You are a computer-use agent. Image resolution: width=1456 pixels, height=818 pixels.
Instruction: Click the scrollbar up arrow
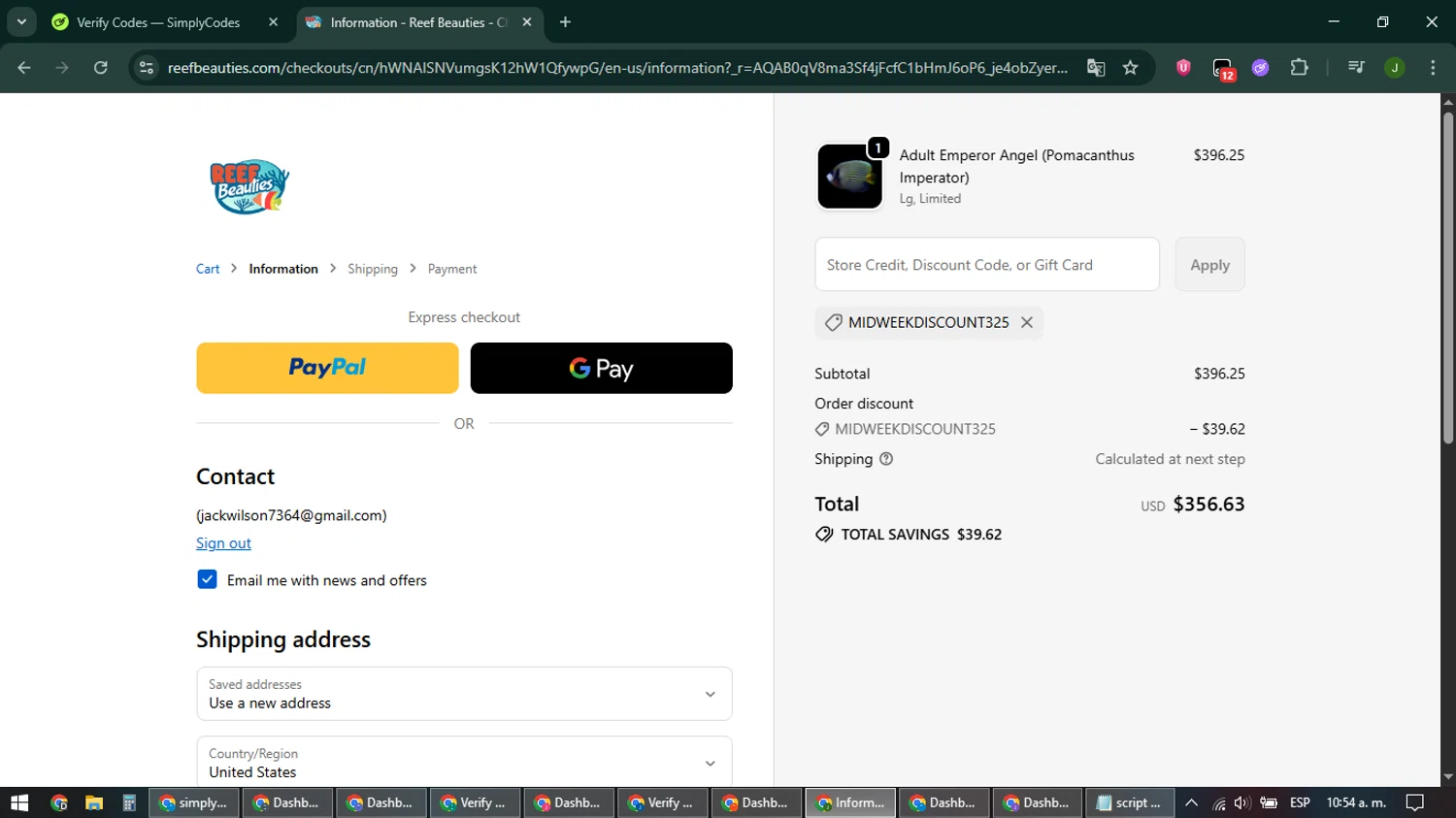1448,101
